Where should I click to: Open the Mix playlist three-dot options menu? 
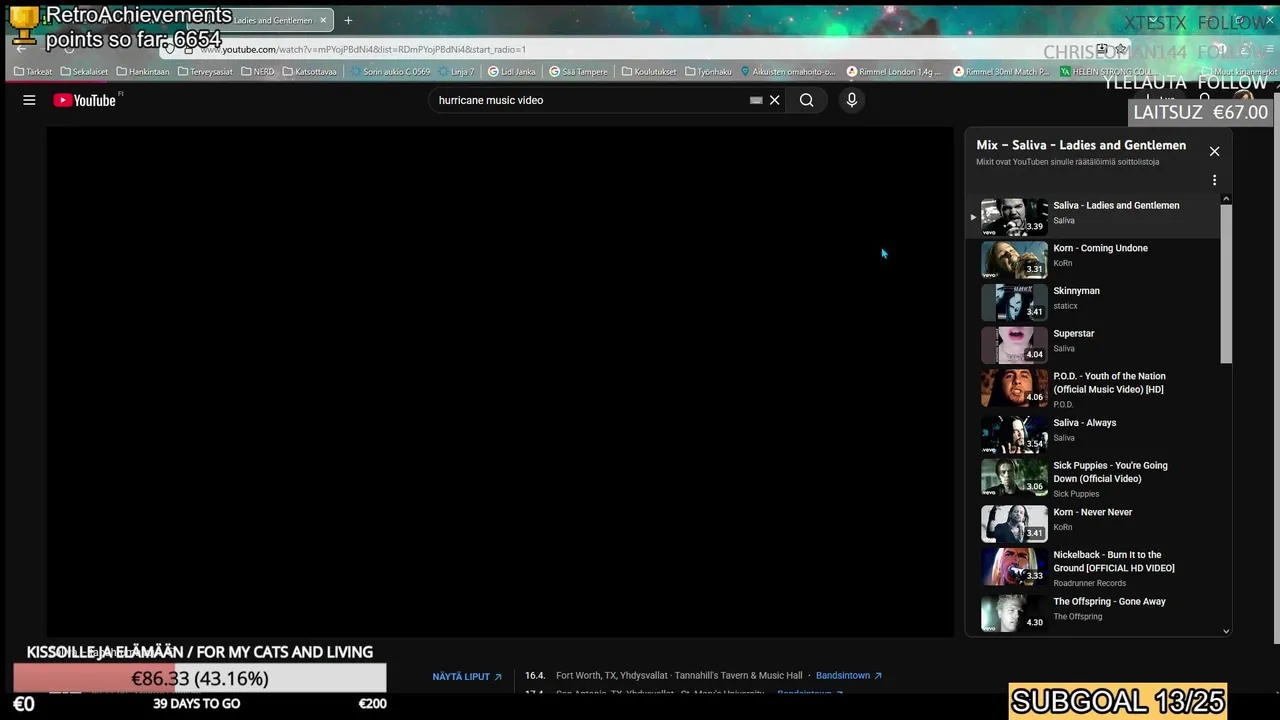(x=1214, y=180)
